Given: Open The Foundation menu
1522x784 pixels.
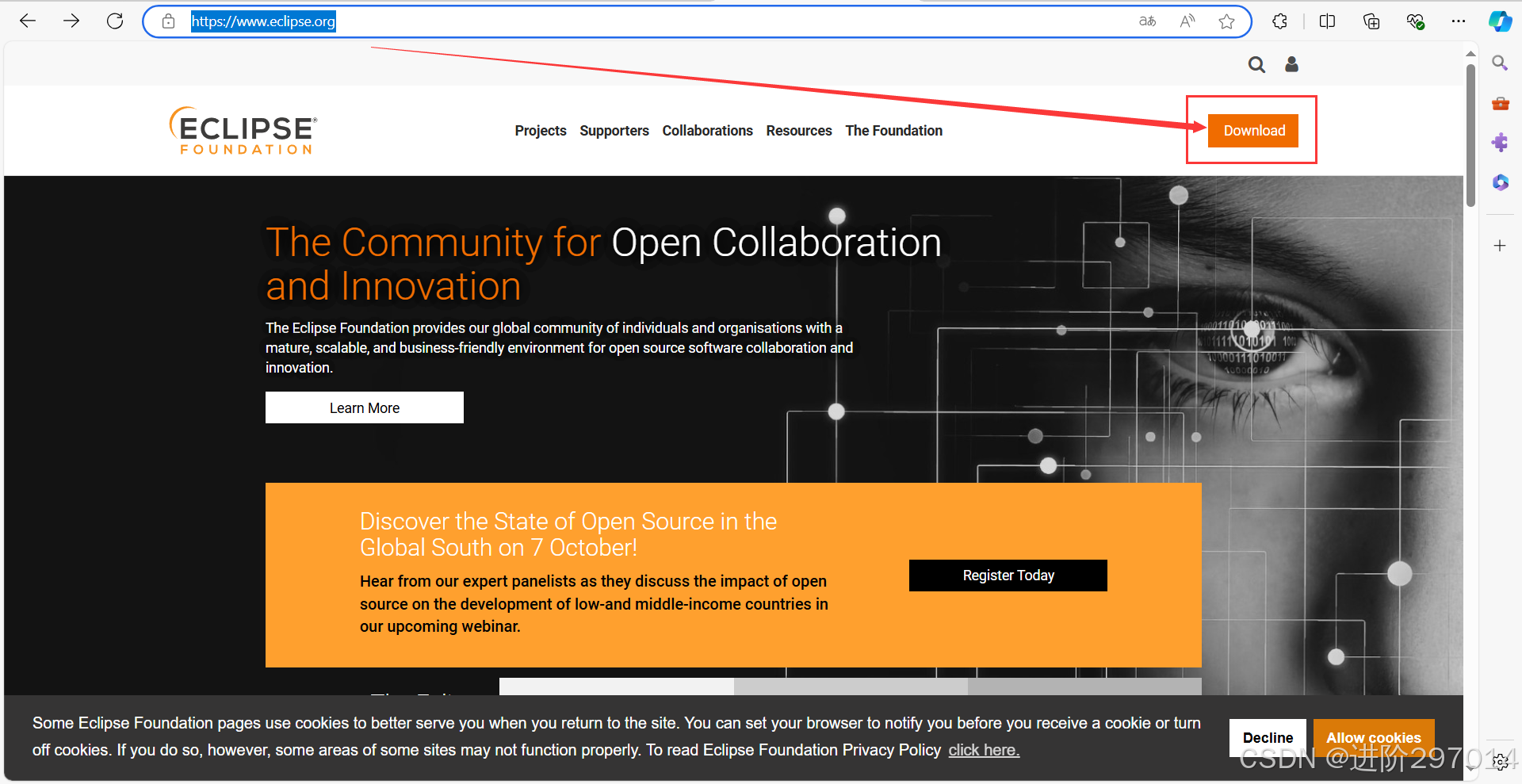Looking at the screenshot, I should point(893,131).
